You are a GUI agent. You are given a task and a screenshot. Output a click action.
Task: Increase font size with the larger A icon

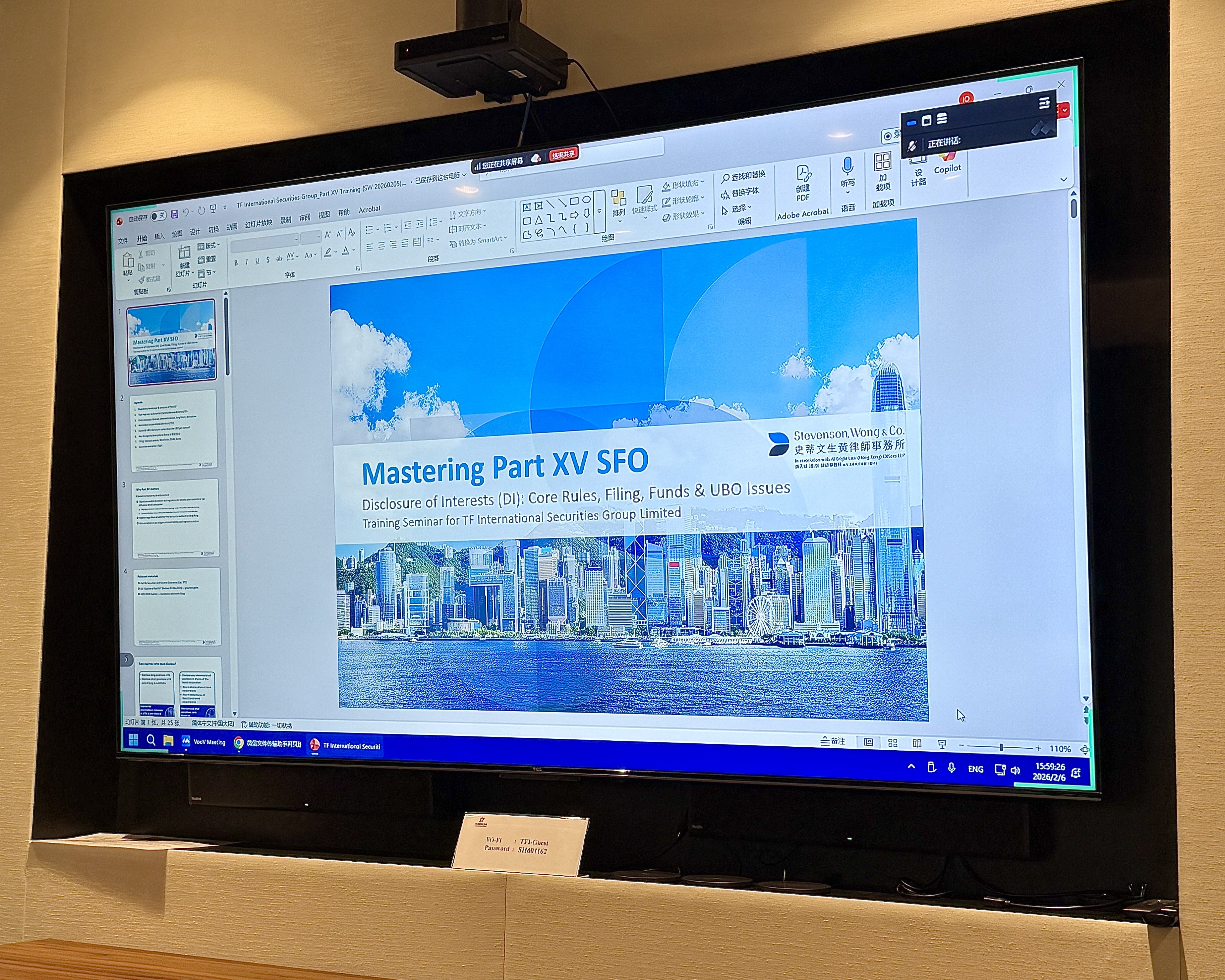tap(328, 235)
